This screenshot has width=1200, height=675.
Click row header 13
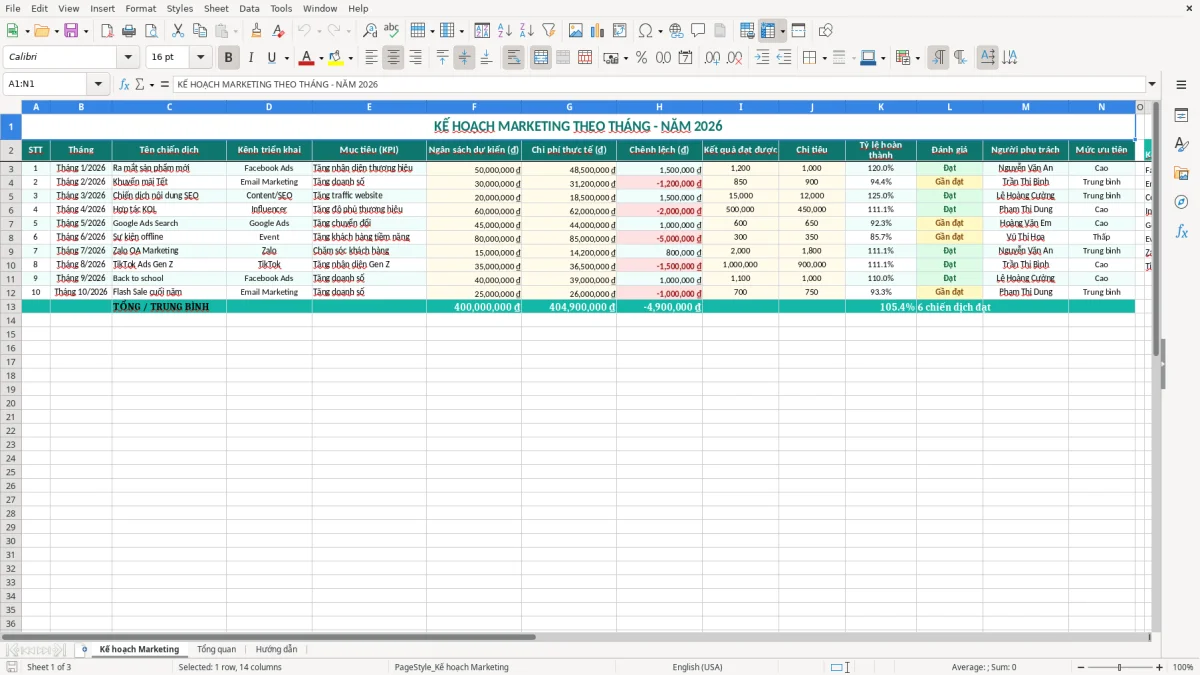(x=11, y=306)
